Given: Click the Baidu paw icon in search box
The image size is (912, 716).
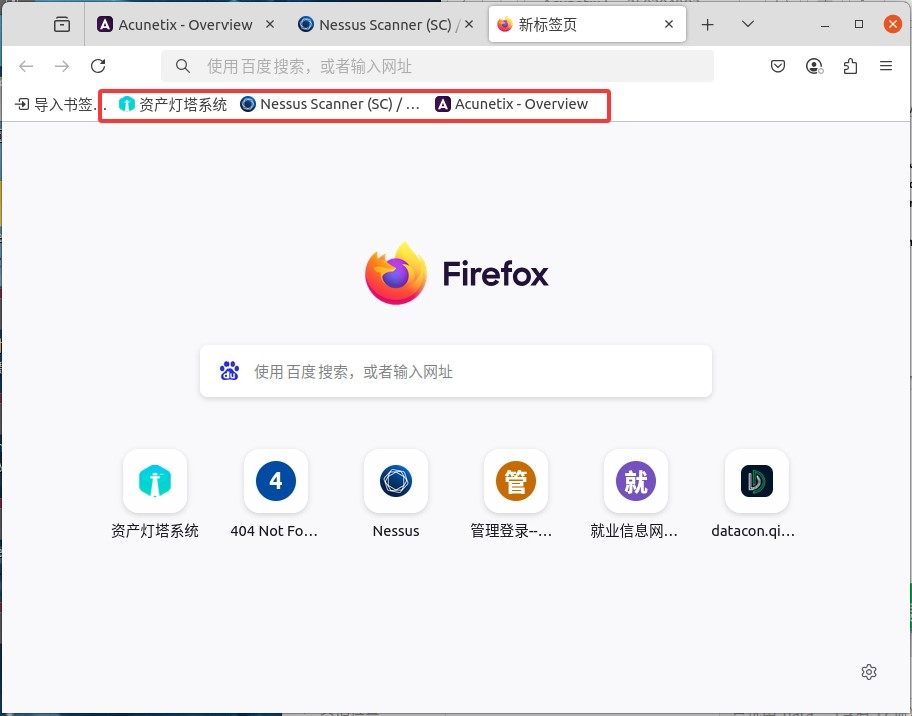Looking at the screenshot, I should [229, 371].
